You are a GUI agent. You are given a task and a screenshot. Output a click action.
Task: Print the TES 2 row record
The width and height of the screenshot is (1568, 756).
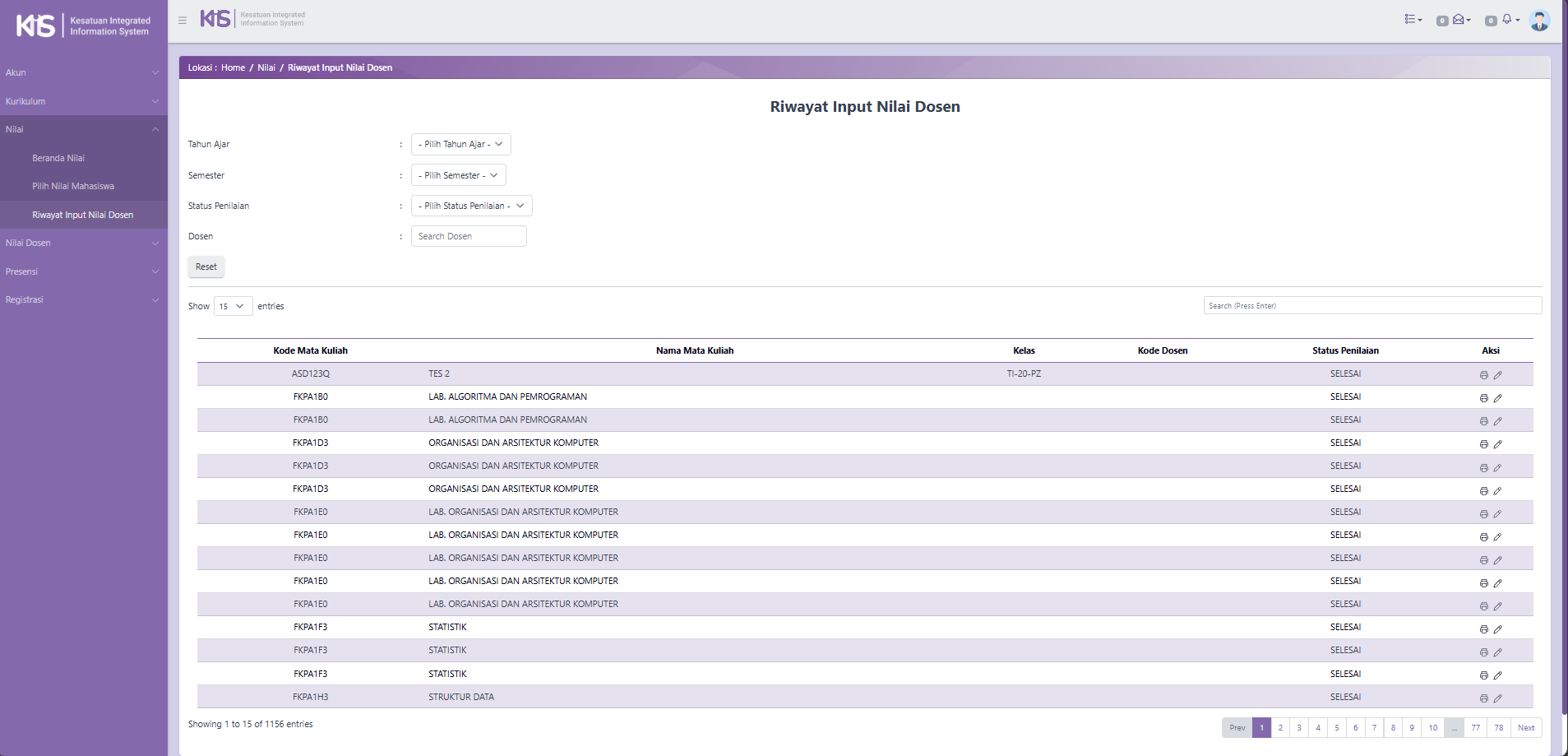[1483, 375]
